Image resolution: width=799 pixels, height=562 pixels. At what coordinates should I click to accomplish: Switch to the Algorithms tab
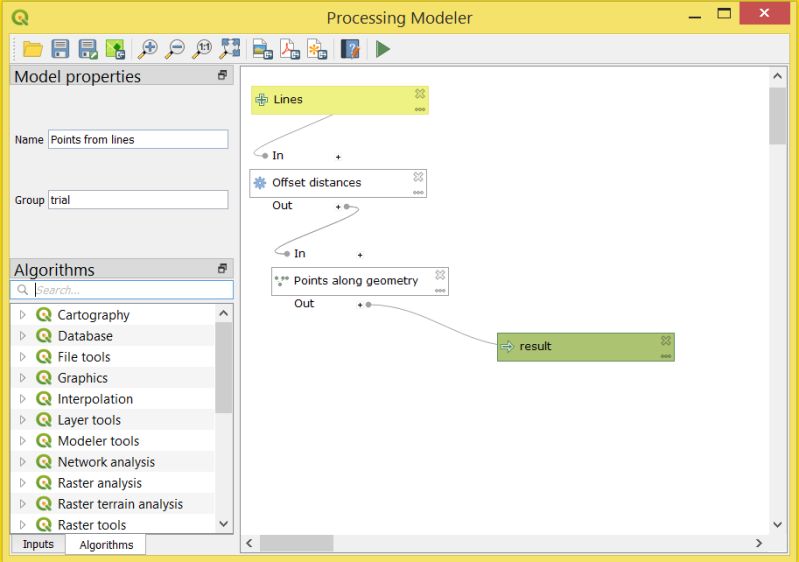(x=106, y=545)
